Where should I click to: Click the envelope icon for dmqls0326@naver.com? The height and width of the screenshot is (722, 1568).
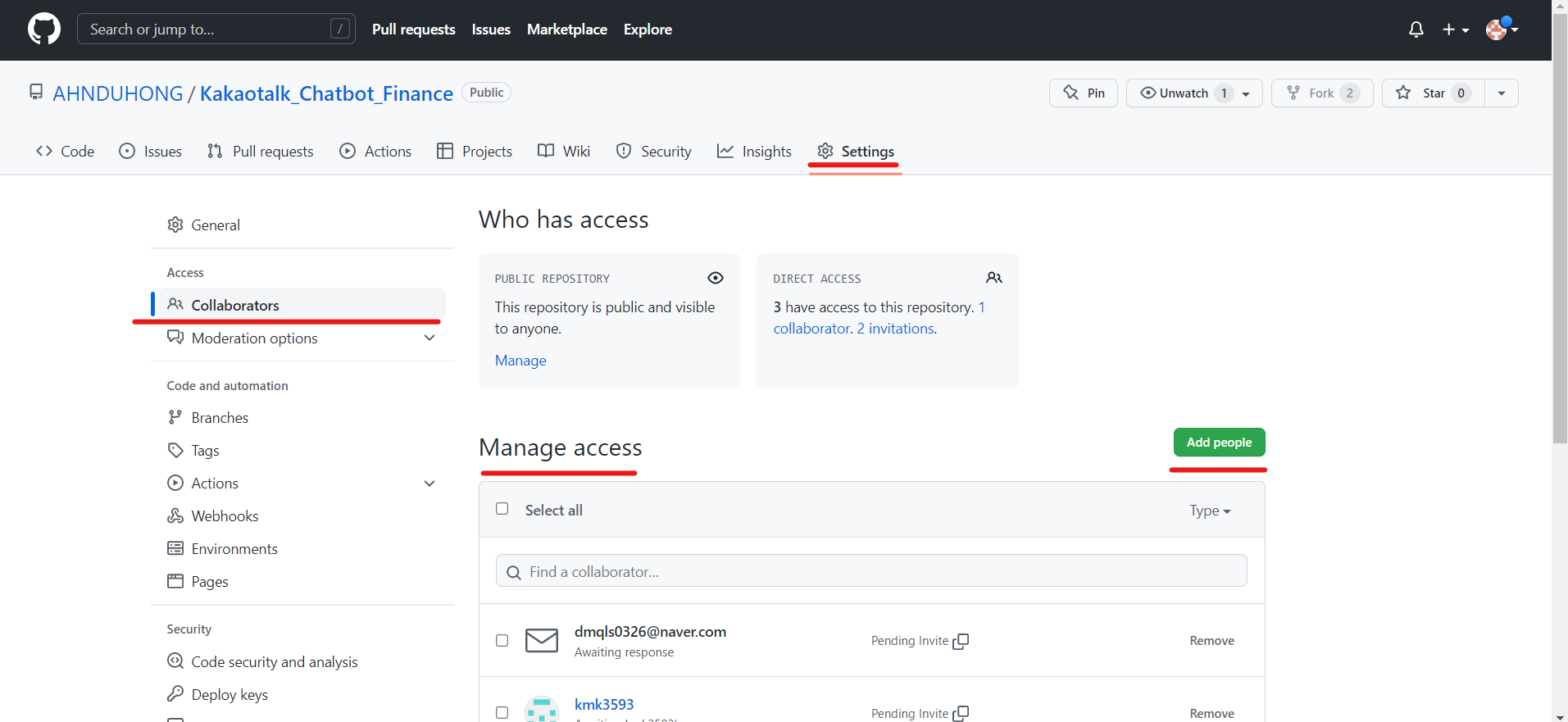pos(542,640)
